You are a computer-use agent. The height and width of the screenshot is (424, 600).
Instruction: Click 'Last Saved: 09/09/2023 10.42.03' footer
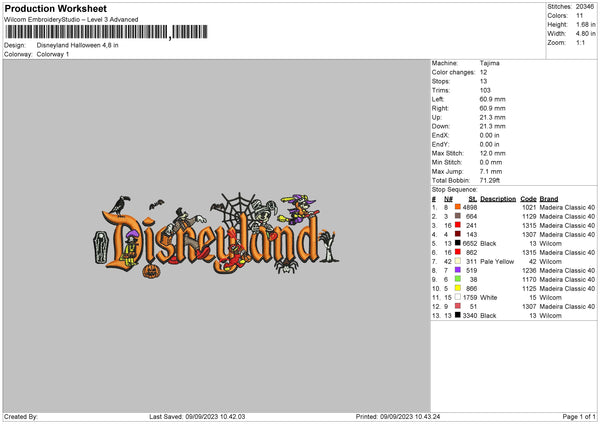197,417
